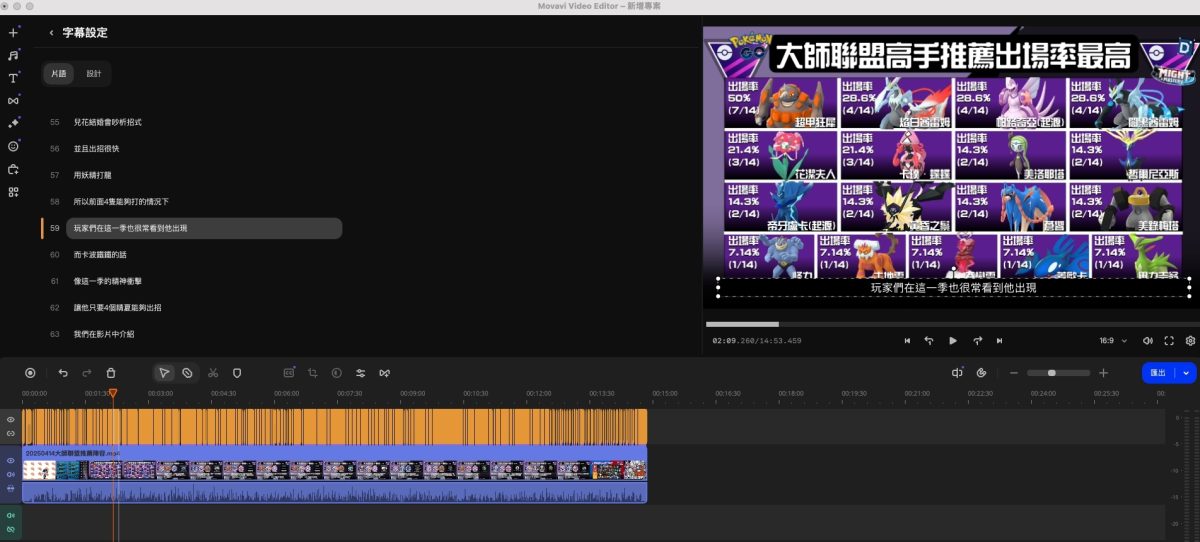Open preview settings gear
Screen dimensions: 1200x542
tap(1190, 341)
